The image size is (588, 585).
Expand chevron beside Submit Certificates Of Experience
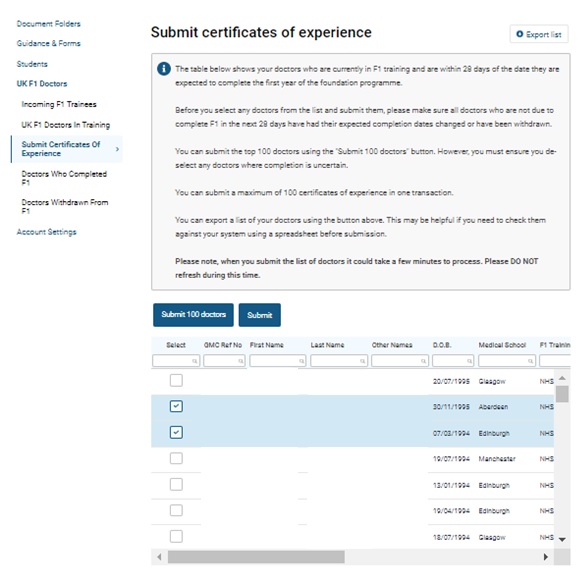(x=117, y=149)
